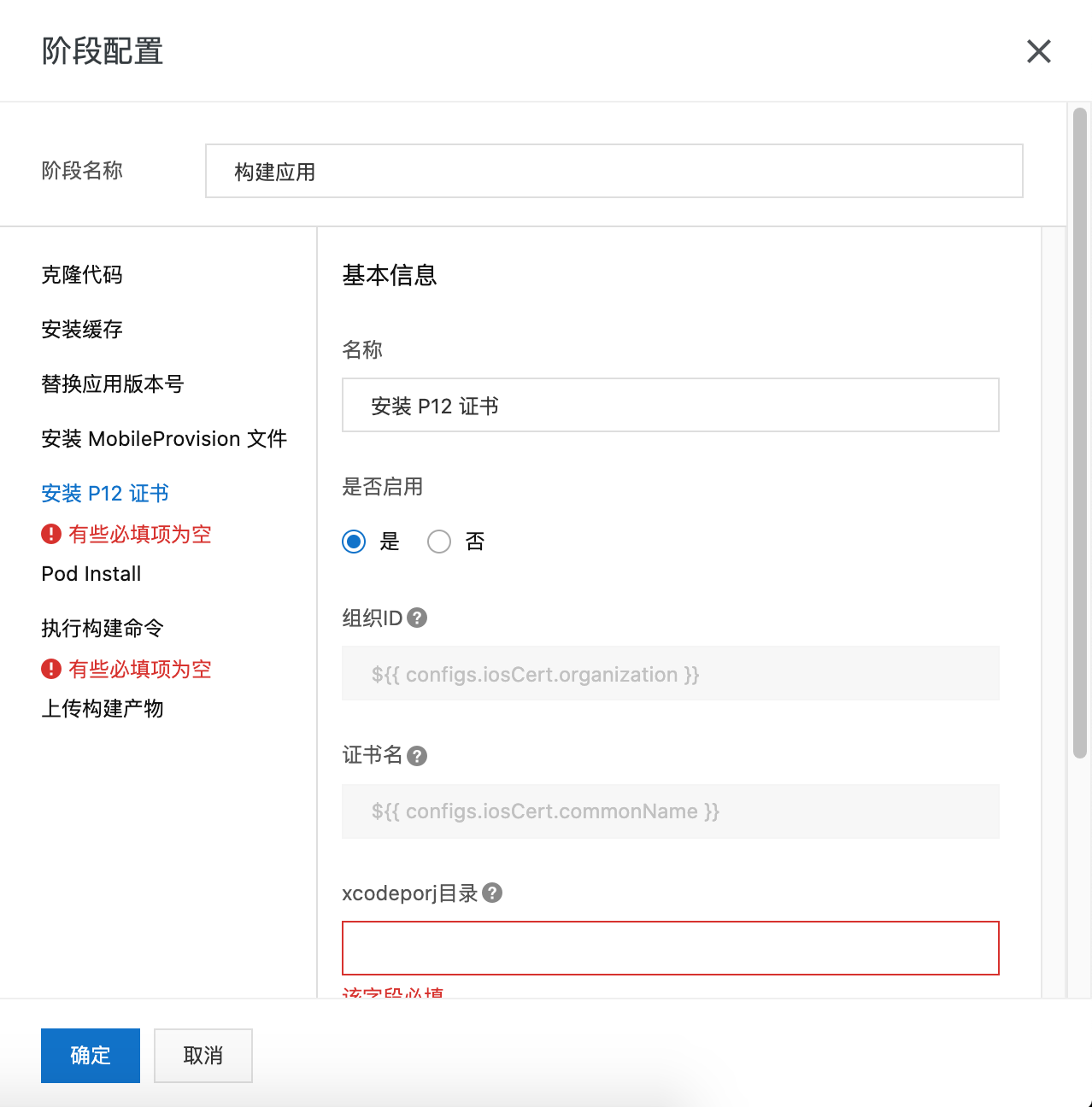
Task: Click help icon next to xcodeporj目录
Action: 492,893
